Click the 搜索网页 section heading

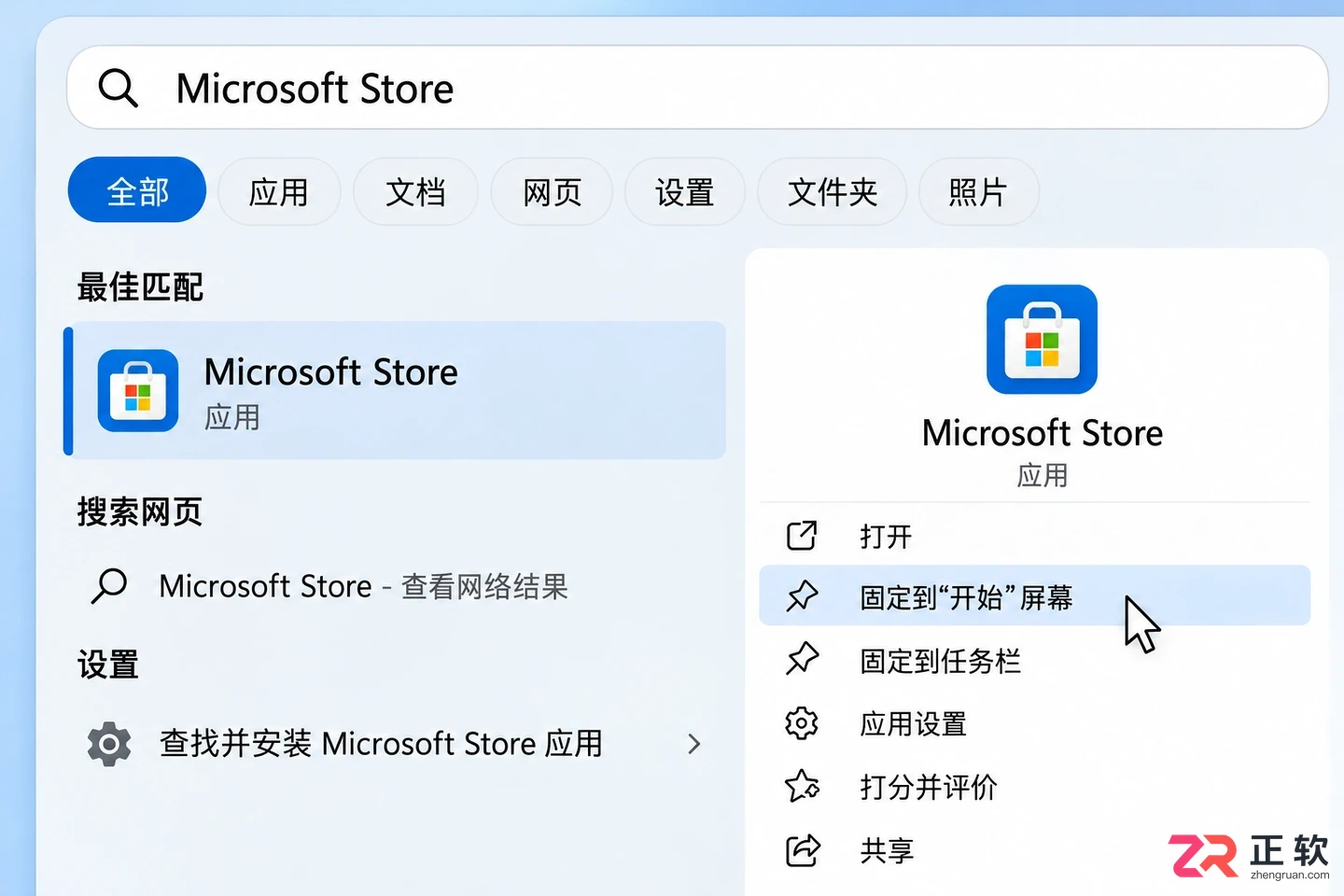click(x=140, y=511)
